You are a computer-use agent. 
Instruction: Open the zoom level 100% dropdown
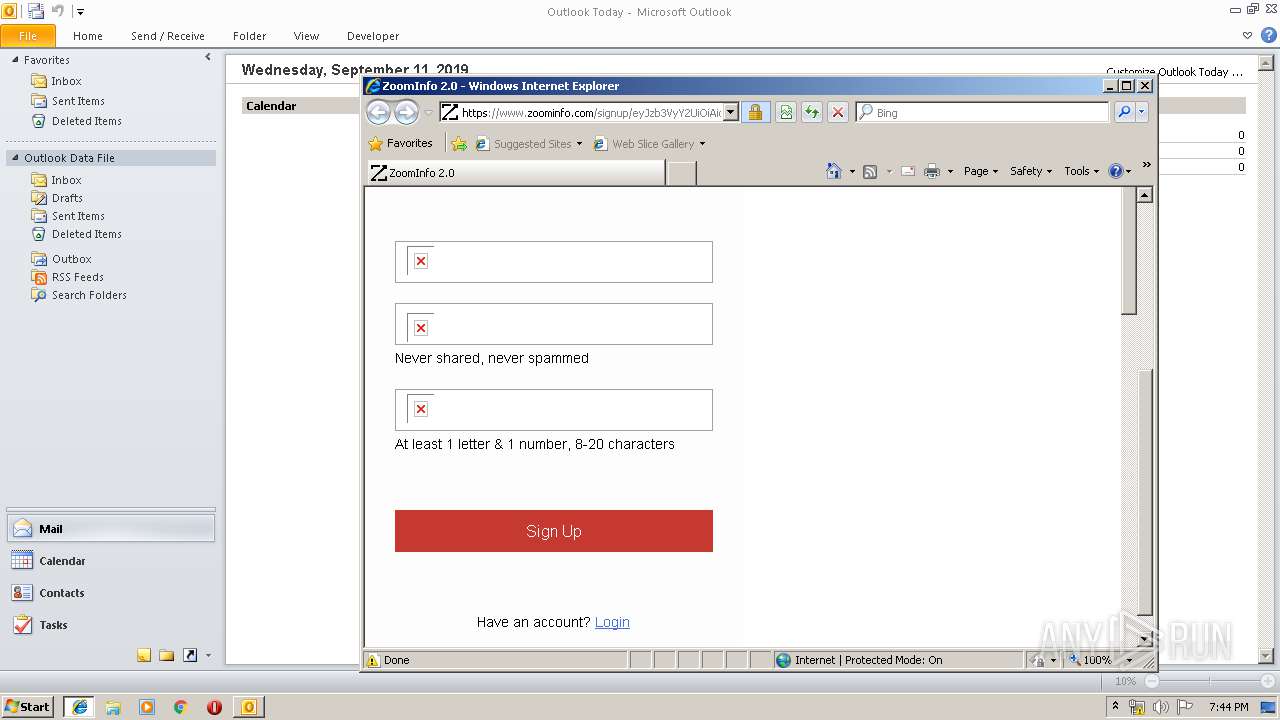pyautogui.click(x=1129, y=660)
